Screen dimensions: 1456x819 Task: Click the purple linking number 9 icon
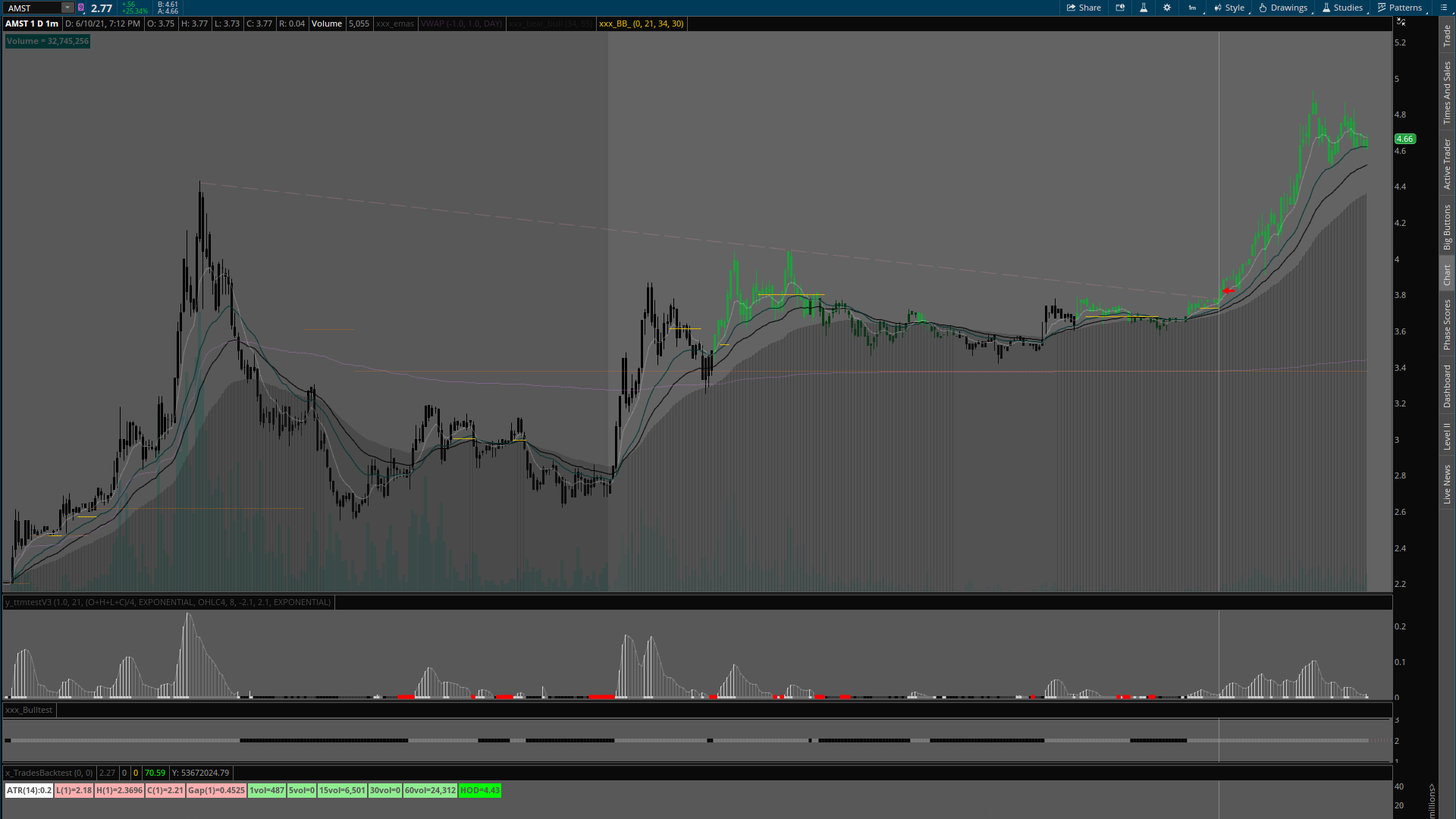[81, 8]
